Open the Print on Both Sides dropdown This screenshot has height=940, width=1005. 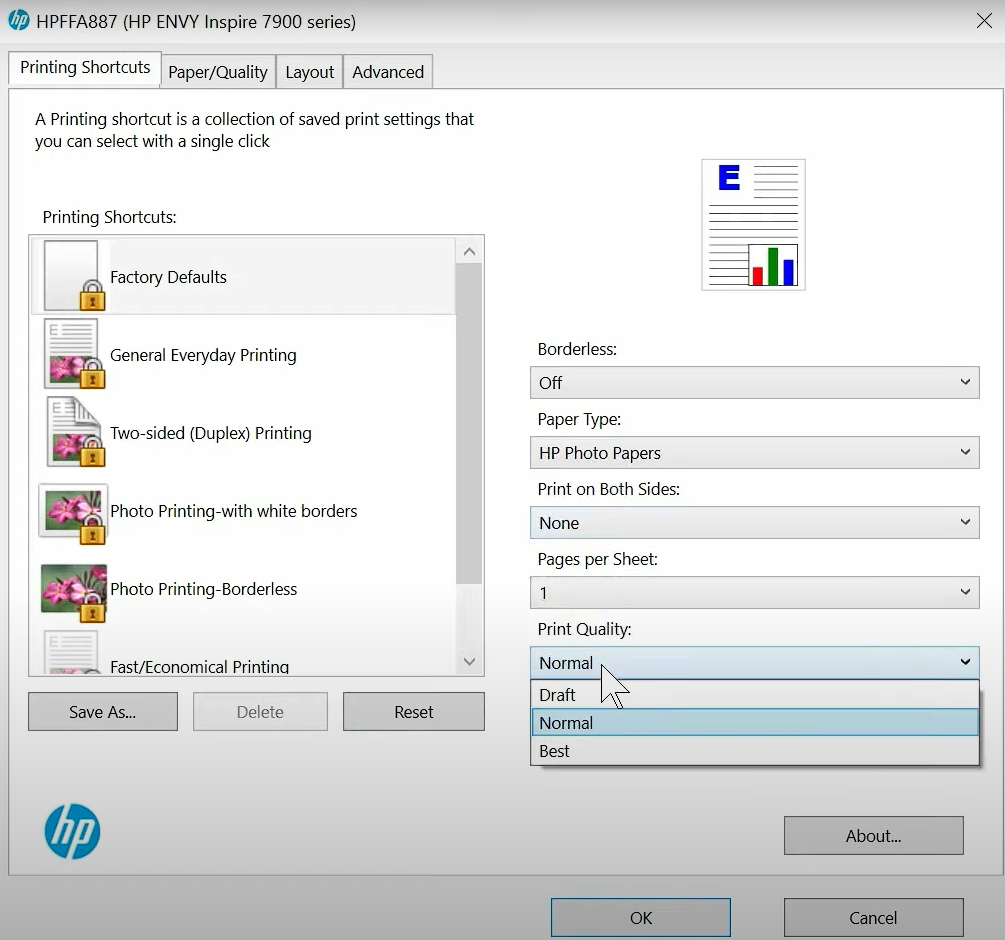754,522
